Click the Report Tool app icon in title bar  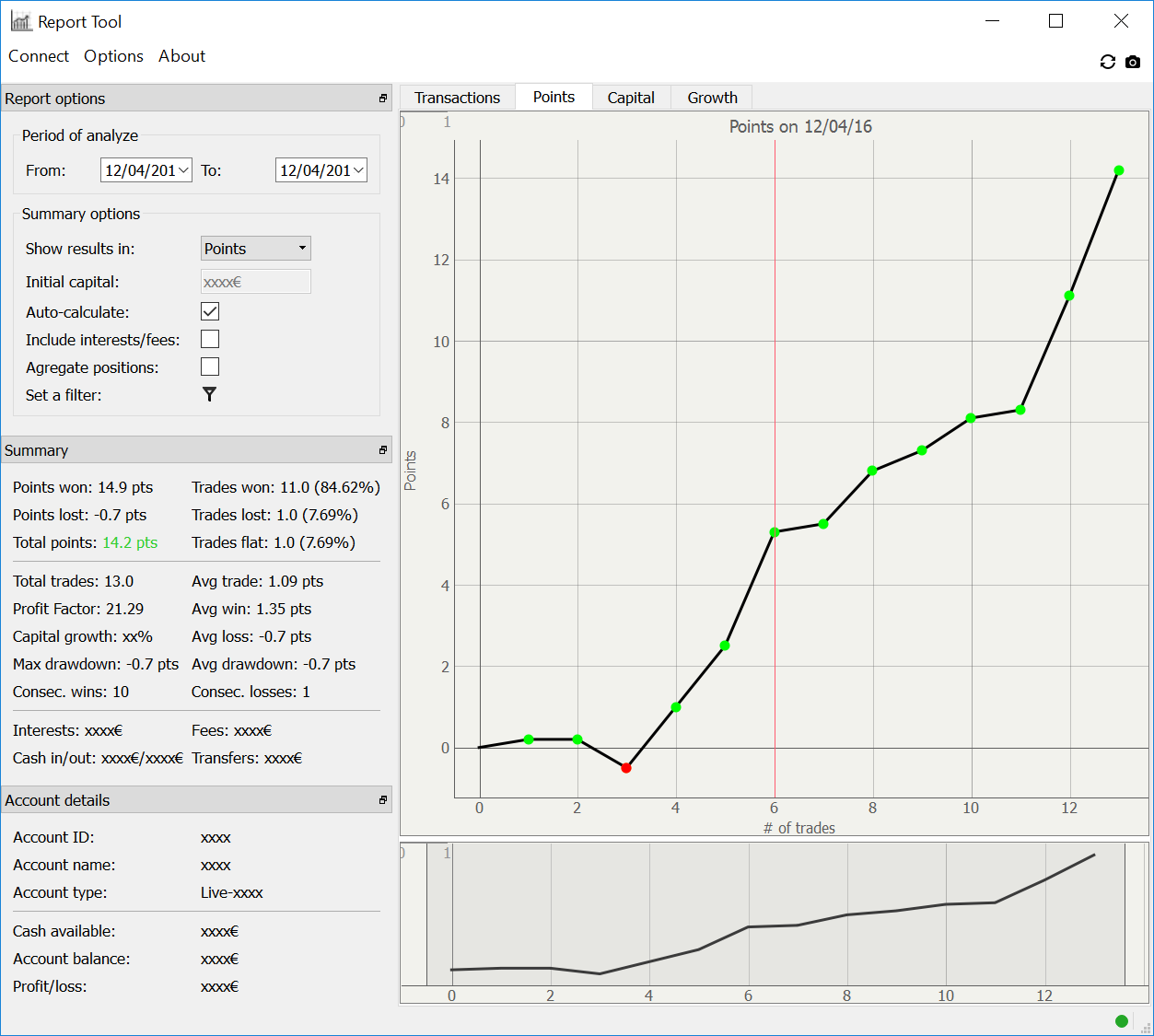coord(21,21)
